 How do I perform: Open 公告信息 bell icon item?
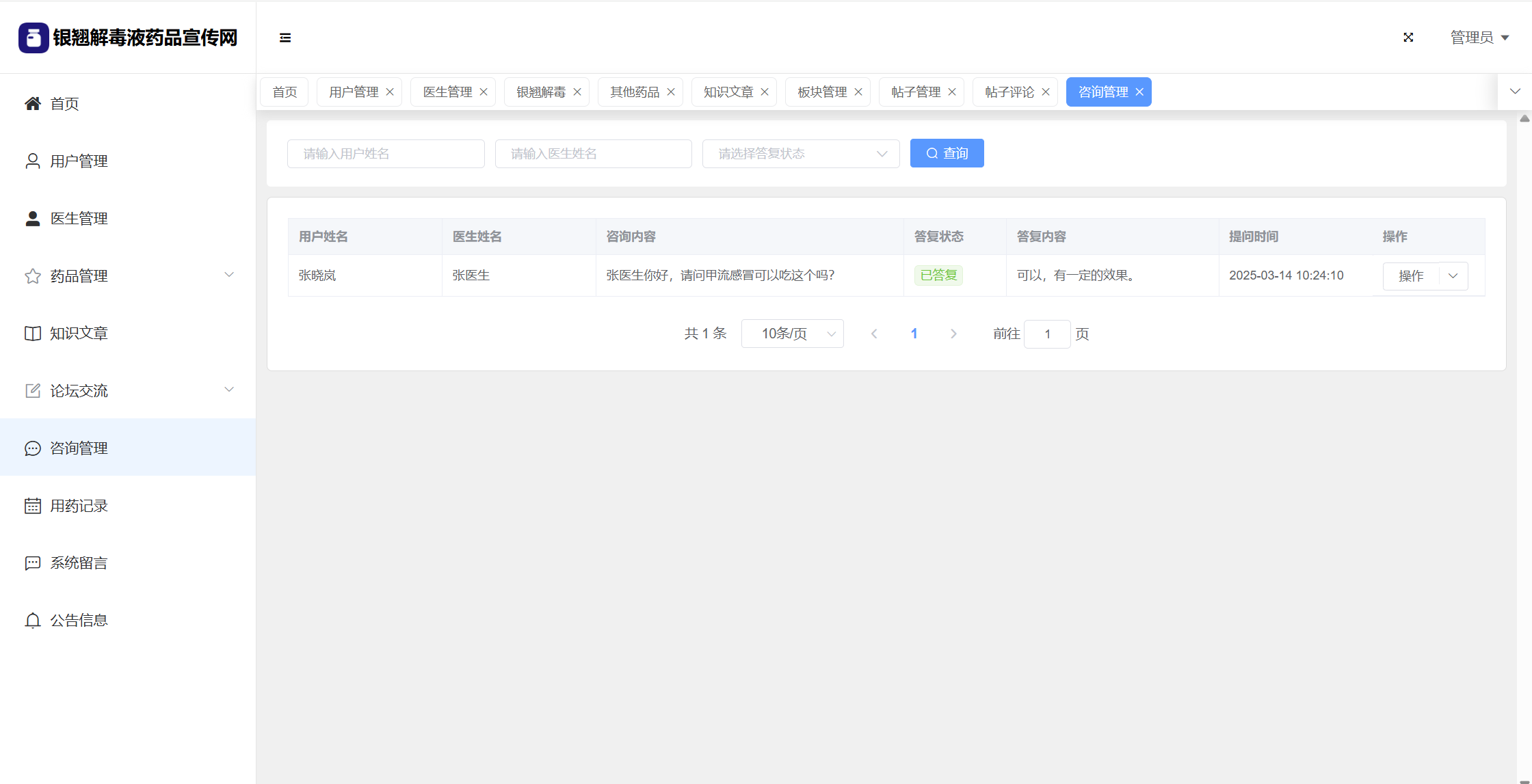(33, 621)
